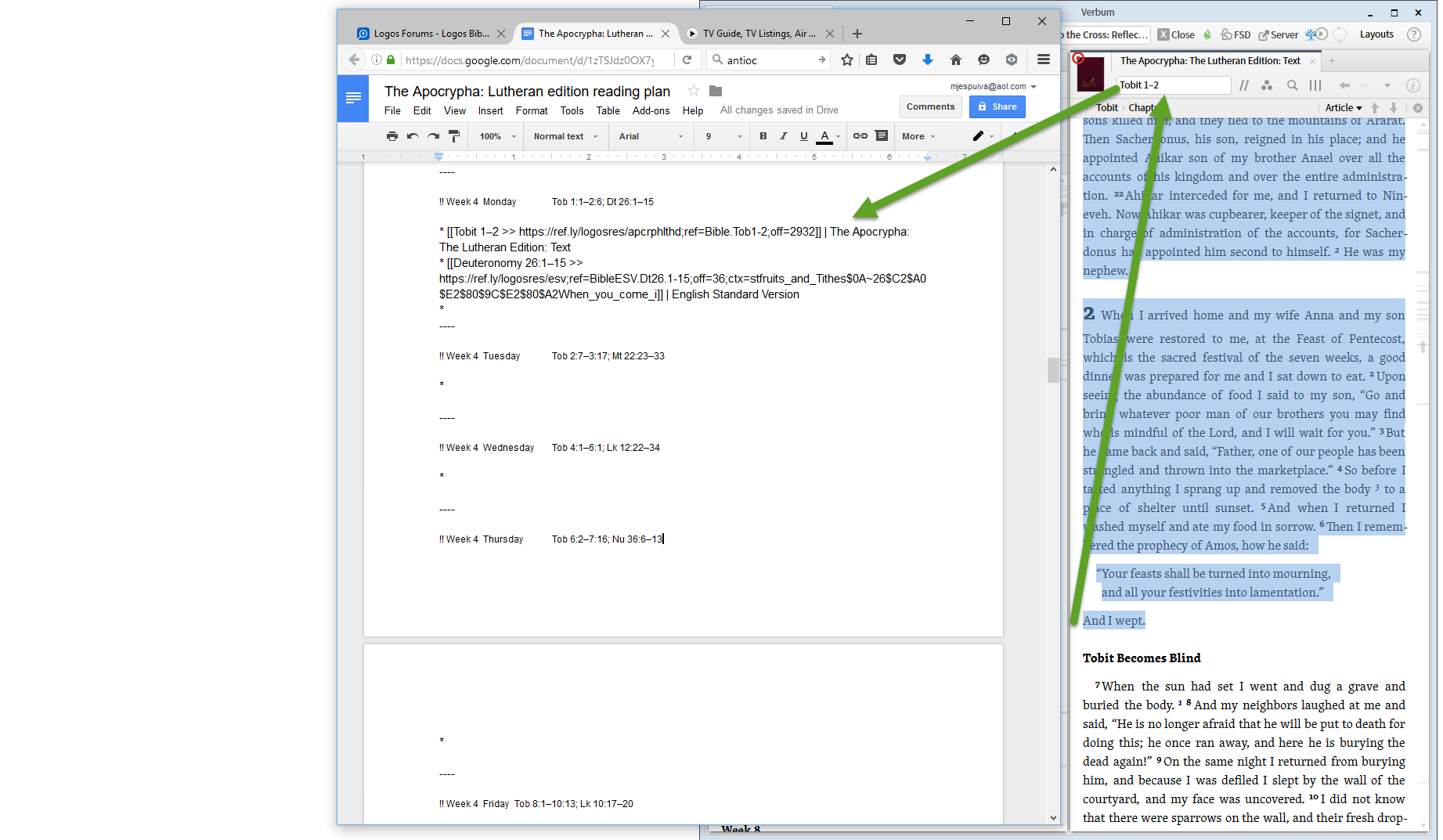Image resolution: width=1443 pixels, height=840 pixels.
Task: Switch to Logos Forums browser tab
Action: tap(431, 34)
